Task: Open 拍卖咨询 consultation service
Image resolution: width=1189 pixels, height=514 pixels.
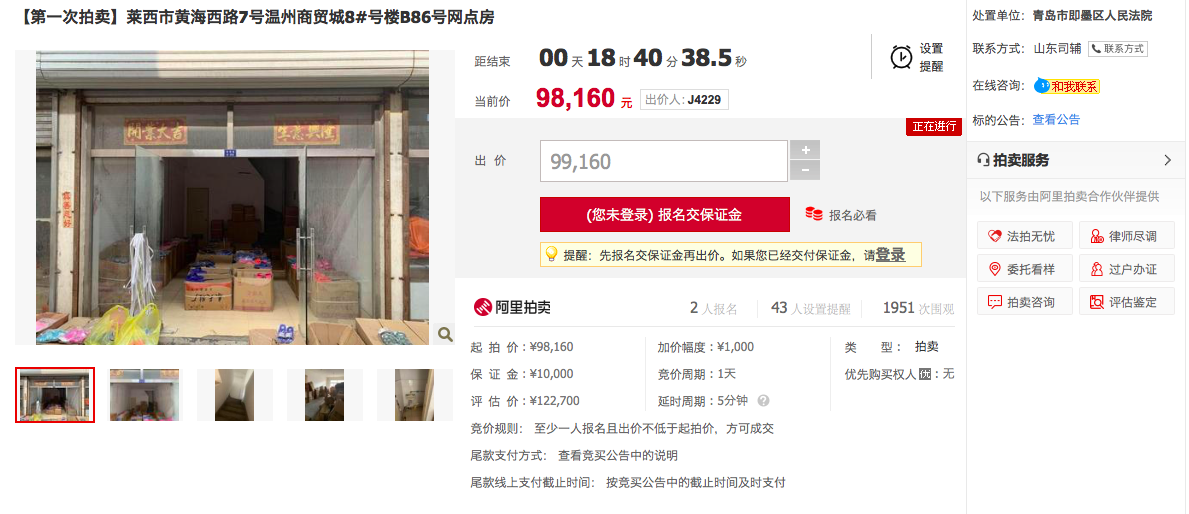Action: click(x=1025, y=302)
